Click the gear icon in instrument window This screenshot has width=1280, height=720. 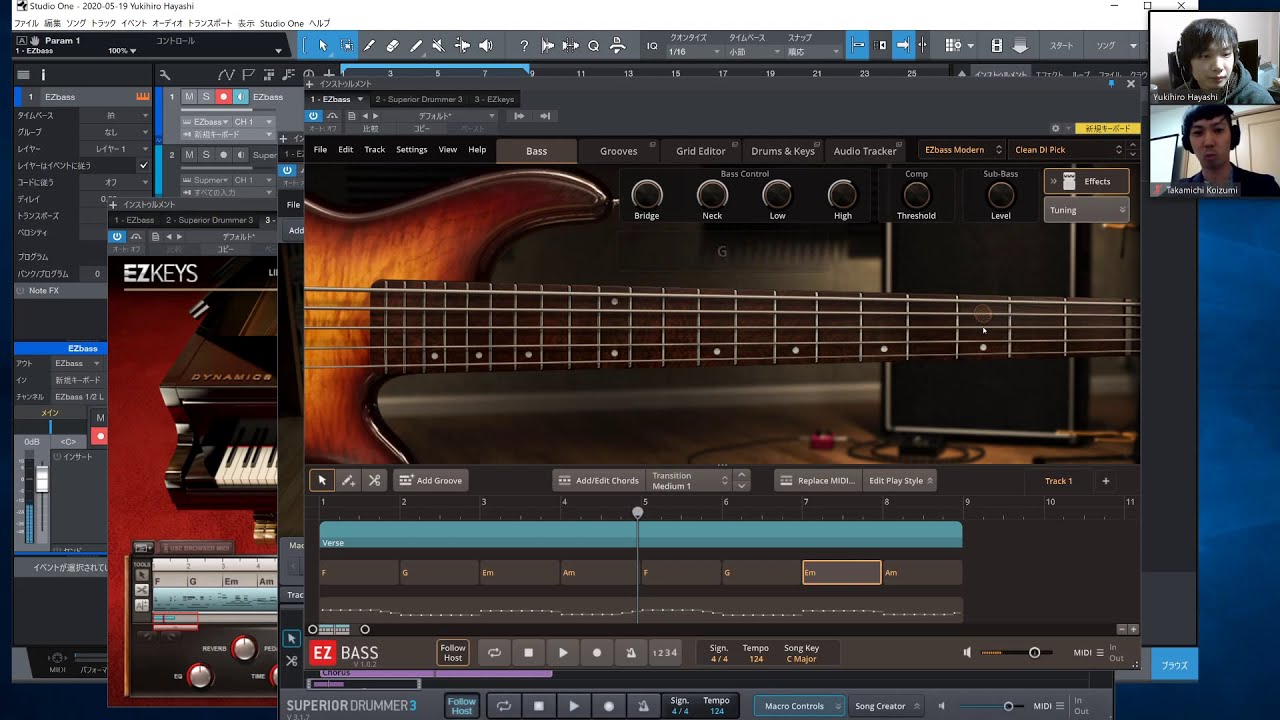pos(1055,128)
